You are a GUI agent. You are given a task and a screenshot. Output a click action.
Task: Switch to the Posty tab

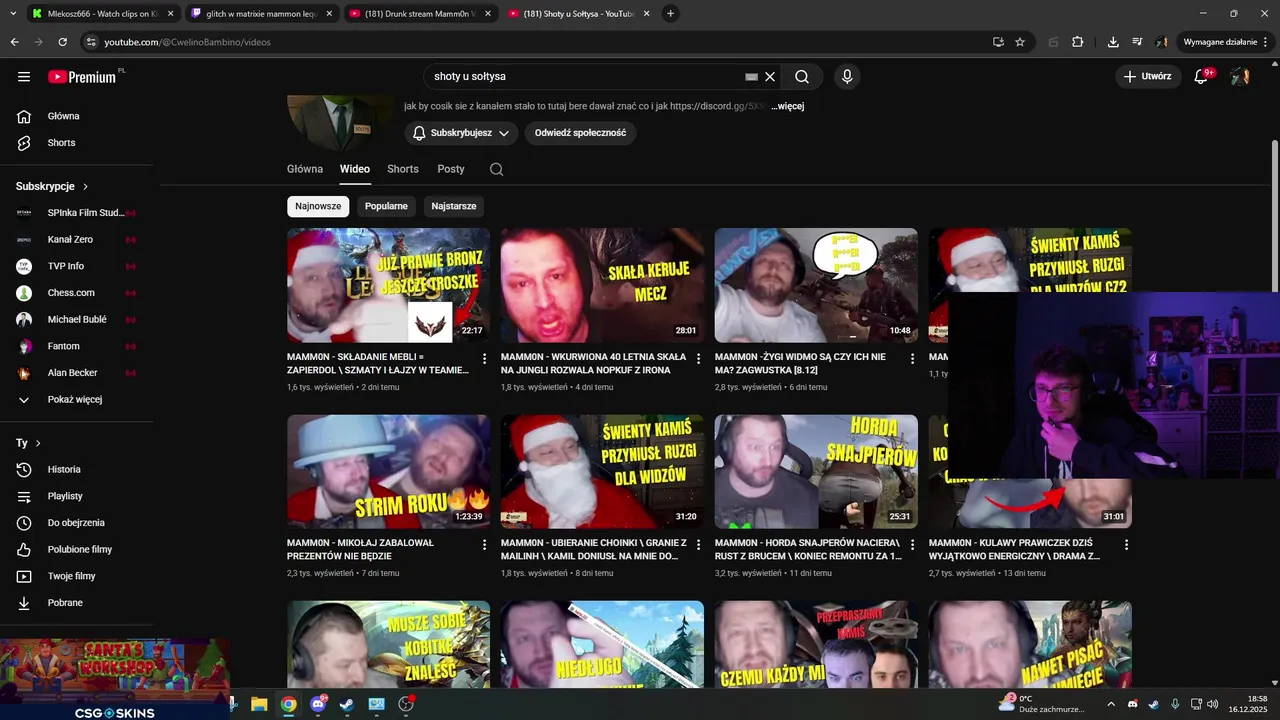click(451, 169)
